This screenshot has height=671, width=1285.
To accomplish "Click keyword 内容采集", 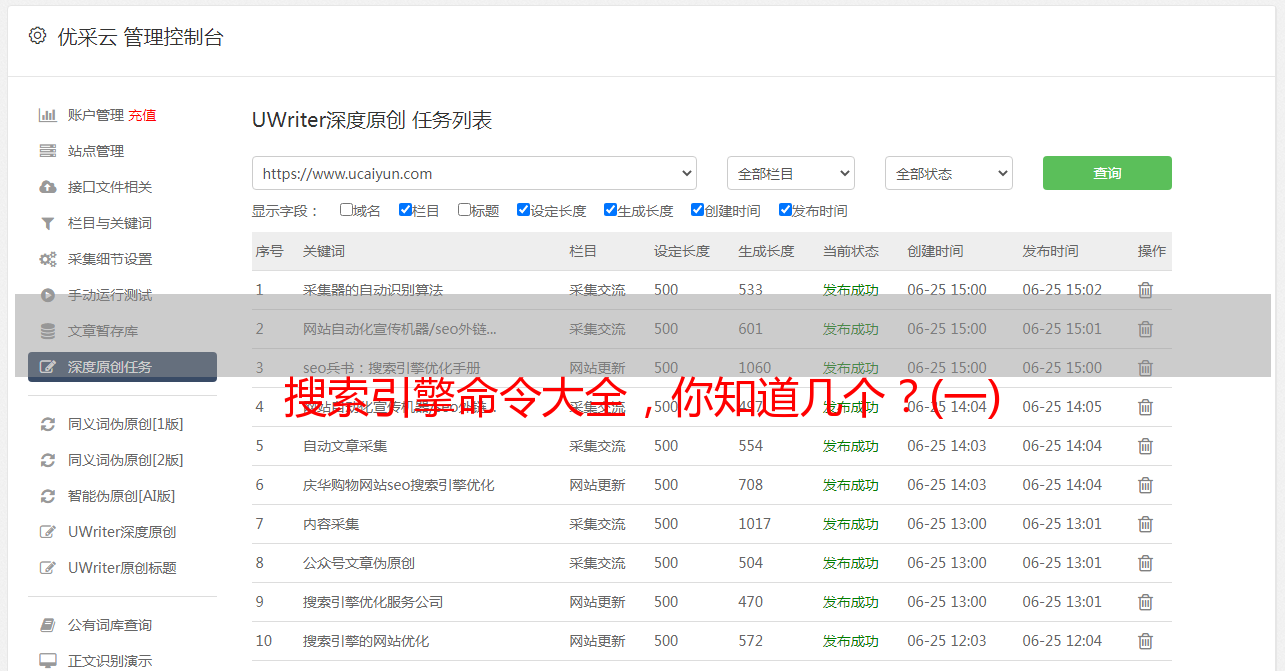I will pos(331,524).
